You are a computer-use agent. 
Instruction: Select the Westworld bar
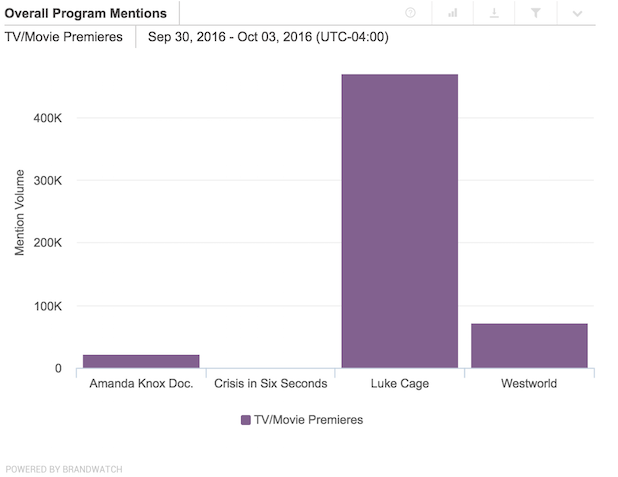point(529,346)
